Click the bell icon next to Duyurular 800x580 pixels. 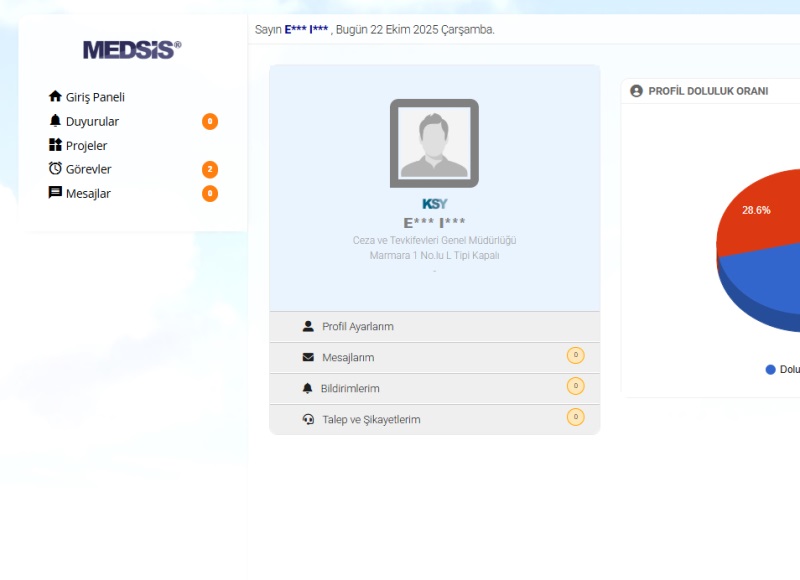(x=55, y=121)
